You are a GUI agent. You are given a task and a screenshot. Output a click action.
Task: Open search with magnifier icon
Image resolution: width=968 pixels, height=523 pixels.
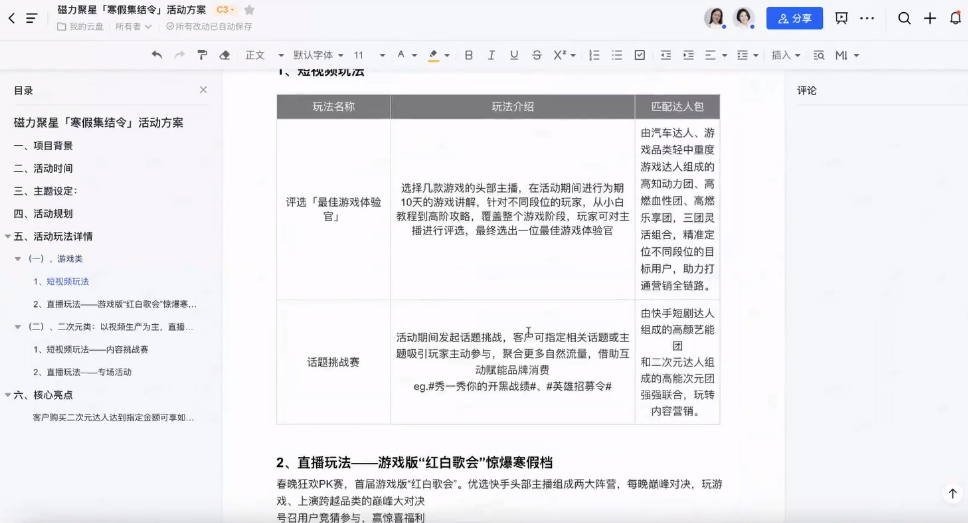[904, 19]
